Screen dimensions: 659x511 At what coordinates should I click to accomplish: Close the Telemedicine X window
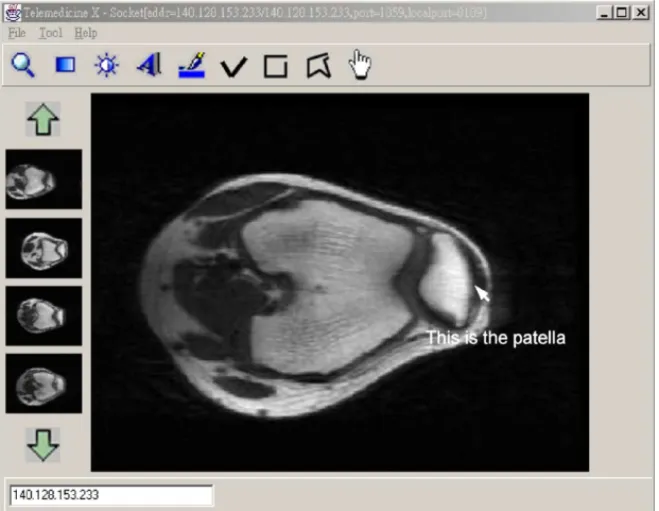(641, 13)
